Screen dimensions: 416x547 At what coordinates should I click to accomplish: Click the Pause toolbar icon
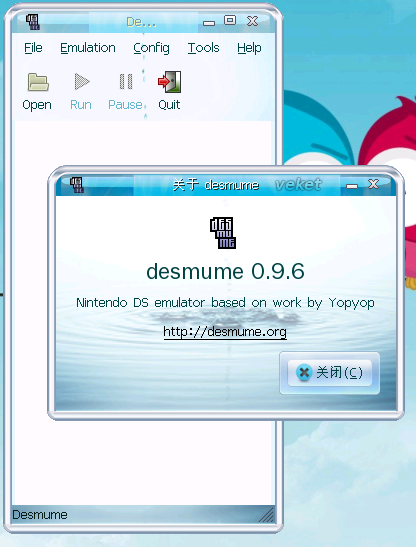(126, 82)
